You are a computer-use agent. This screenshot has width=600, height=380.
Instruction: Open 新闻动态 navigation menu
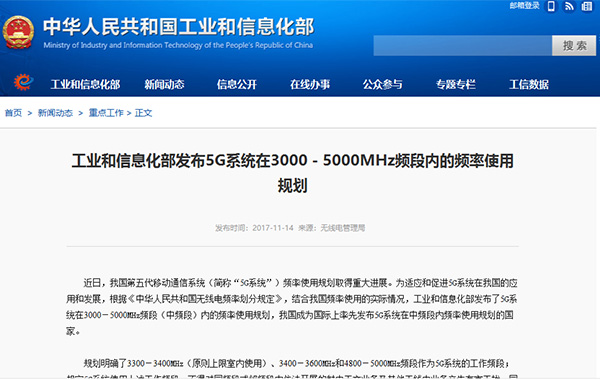click(x=164, y=85)
